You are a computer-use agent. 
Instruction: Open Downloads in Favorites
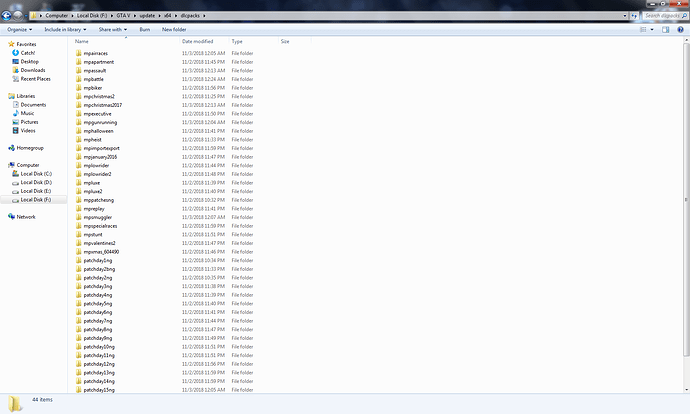[33, 70]
